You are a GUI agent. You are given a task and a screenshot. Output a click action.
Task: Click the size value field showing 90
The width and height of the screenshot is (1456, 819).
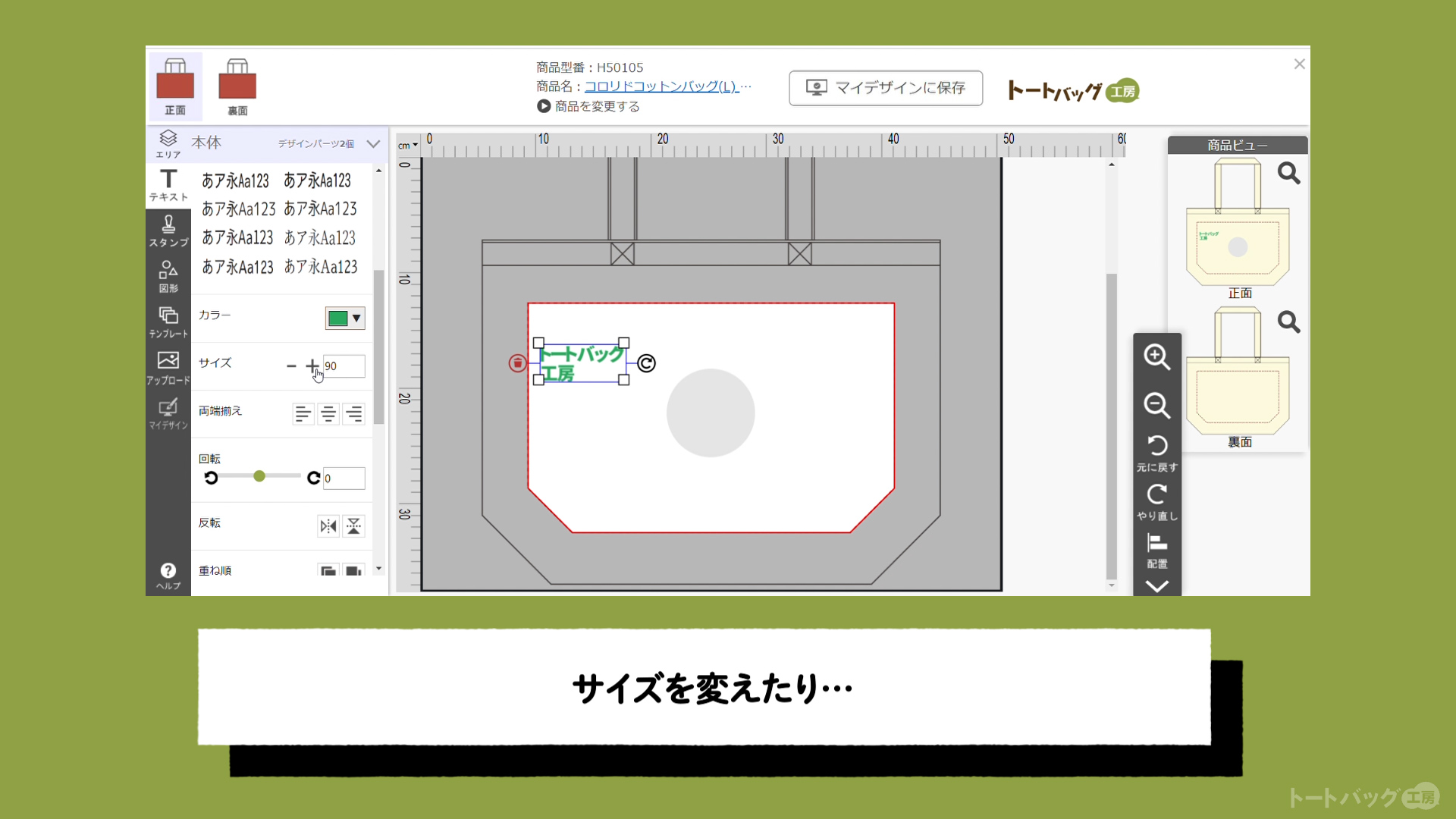(344, 366)
